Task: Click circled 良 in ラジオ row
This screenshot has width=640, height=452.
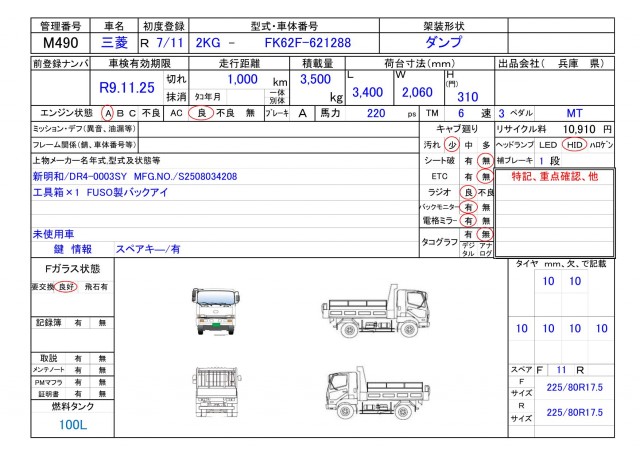Action: pos(467,192)
